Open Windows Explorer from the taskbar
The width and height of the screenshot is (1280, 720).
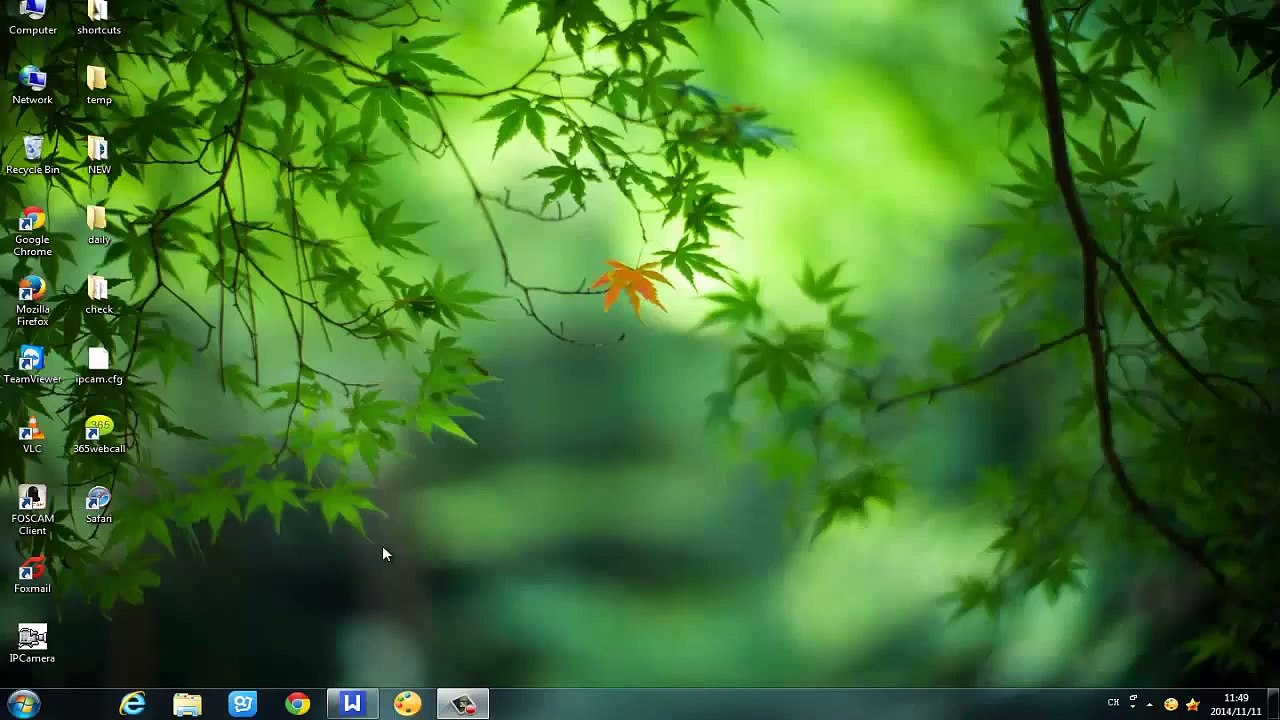[x=188, y=704]
